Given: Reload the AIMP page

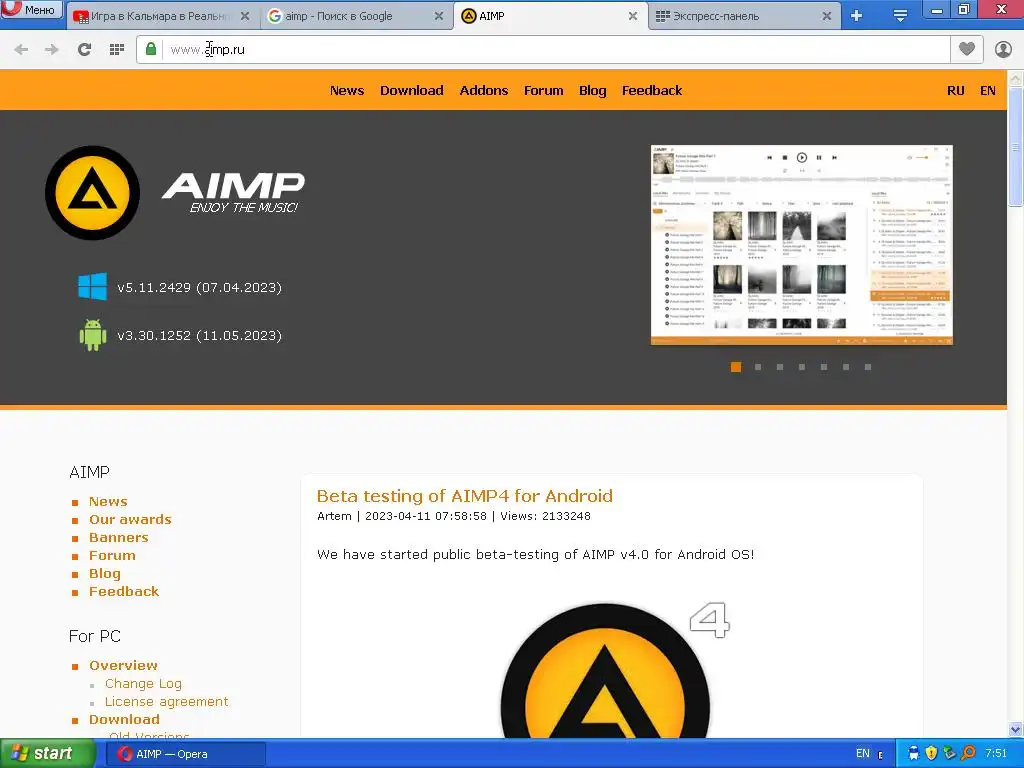Looking at the screenshot, I should [84, 50].
